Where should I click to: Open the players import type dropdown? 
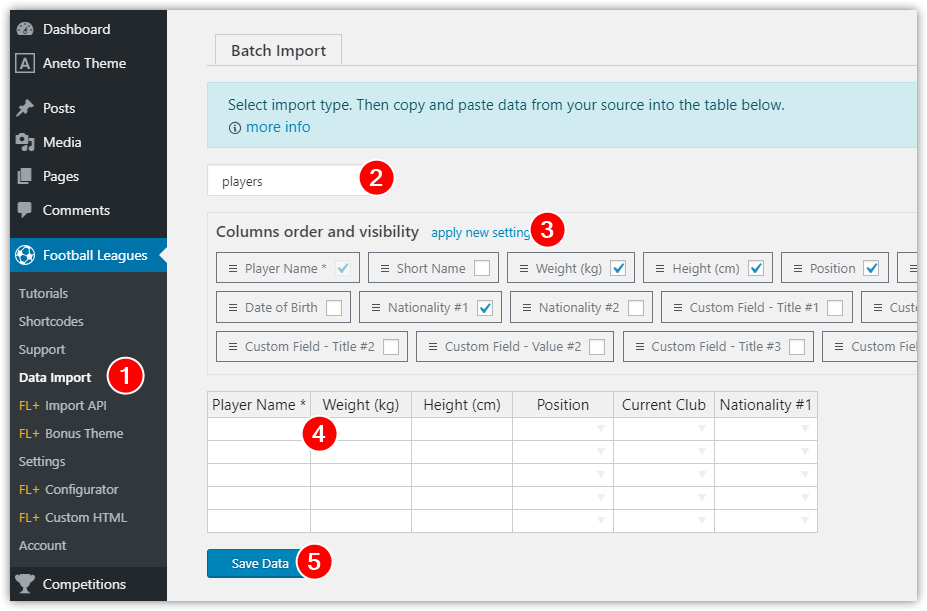290,181
